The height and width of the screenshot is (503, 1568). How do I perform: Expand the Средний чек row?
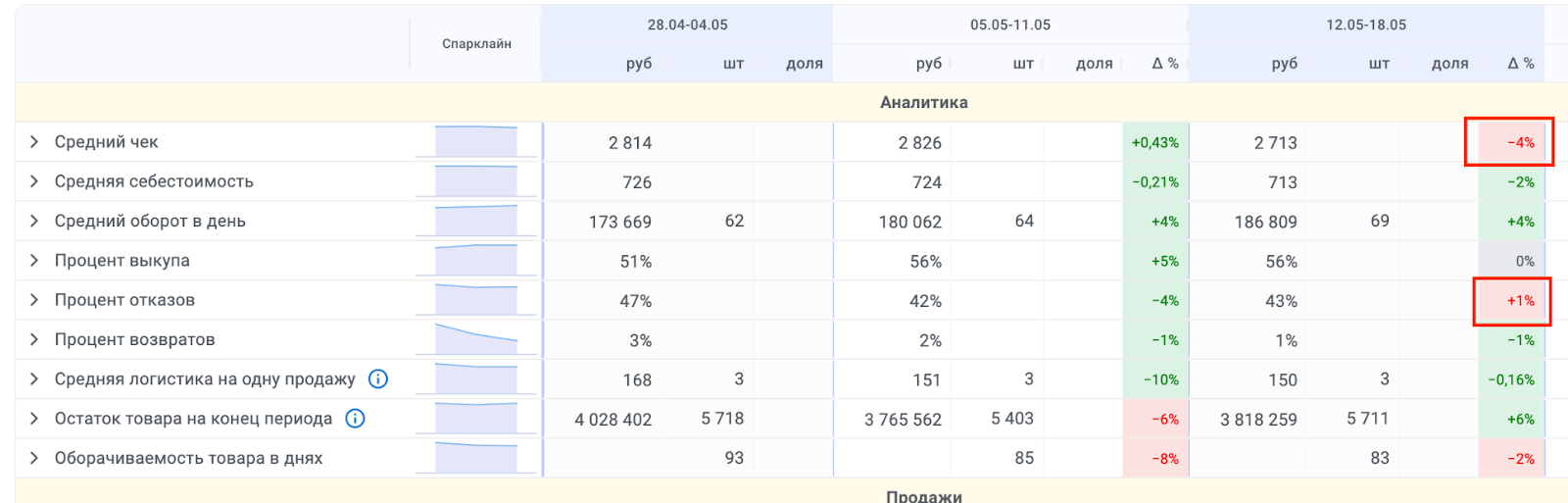[34, 142]
